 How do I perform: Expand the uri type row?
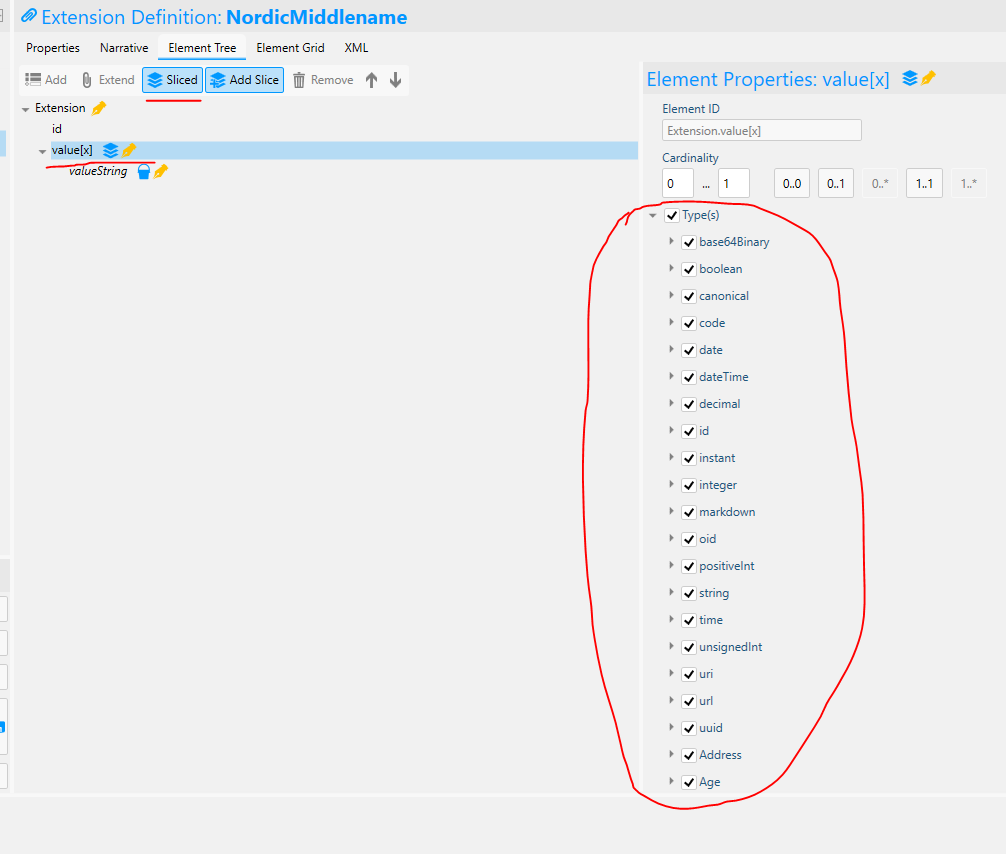pyautogui.click(x=671, y=673)
